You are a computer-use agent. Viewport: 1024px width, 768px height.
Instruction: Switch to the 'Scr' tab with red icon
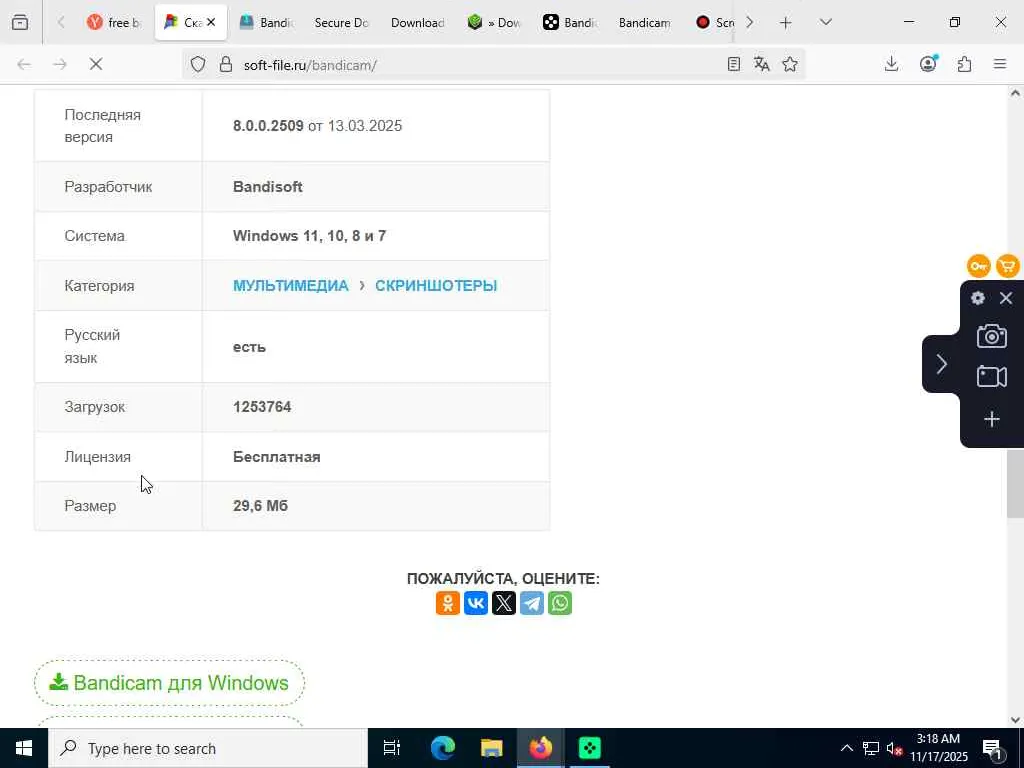click(x=714, y=22)
